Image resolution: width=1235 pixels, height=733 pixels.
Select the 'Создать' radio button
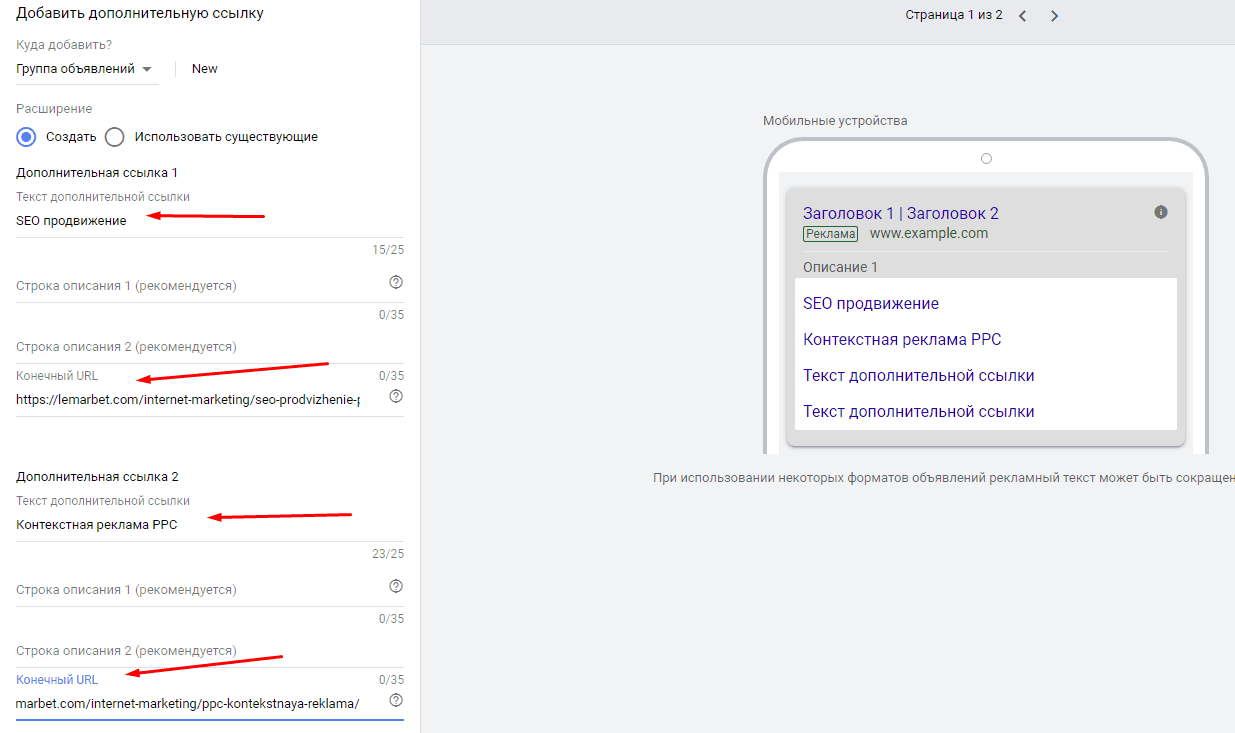[x=25, y=137]
